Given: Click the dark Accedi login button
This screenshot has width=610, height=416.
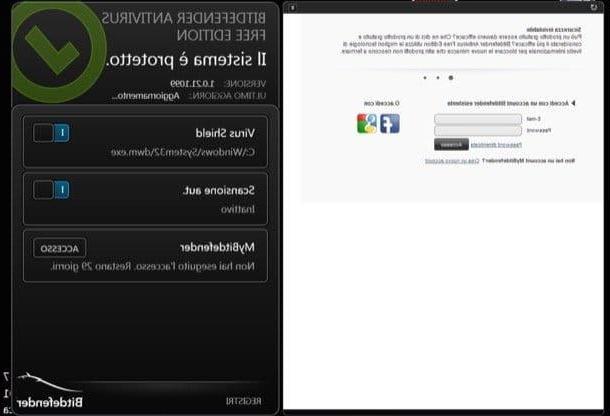Looking at the screenshot, I should 451,144.
